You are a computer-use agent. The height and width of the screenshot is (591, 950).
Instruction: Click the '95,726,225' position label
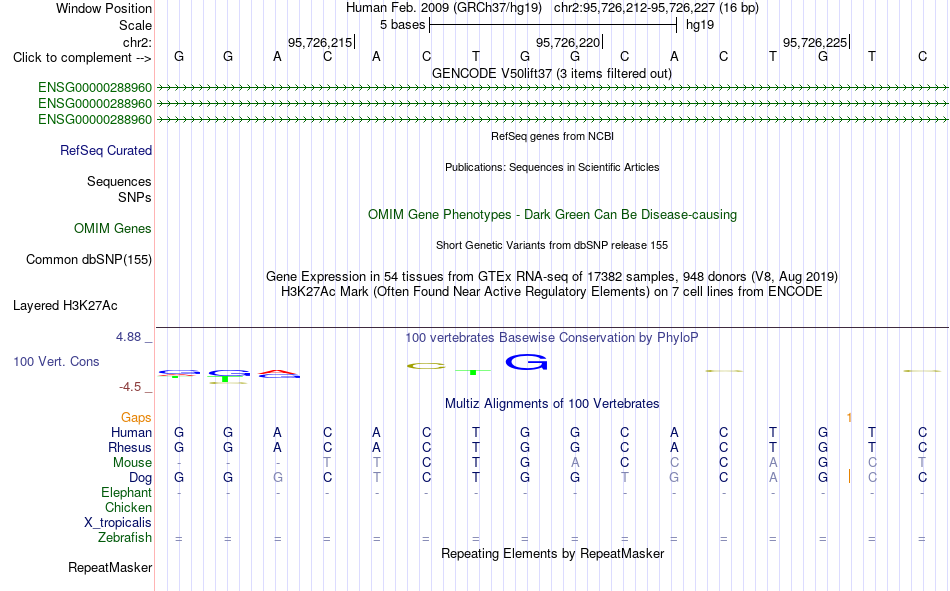(x=815, y=42)
